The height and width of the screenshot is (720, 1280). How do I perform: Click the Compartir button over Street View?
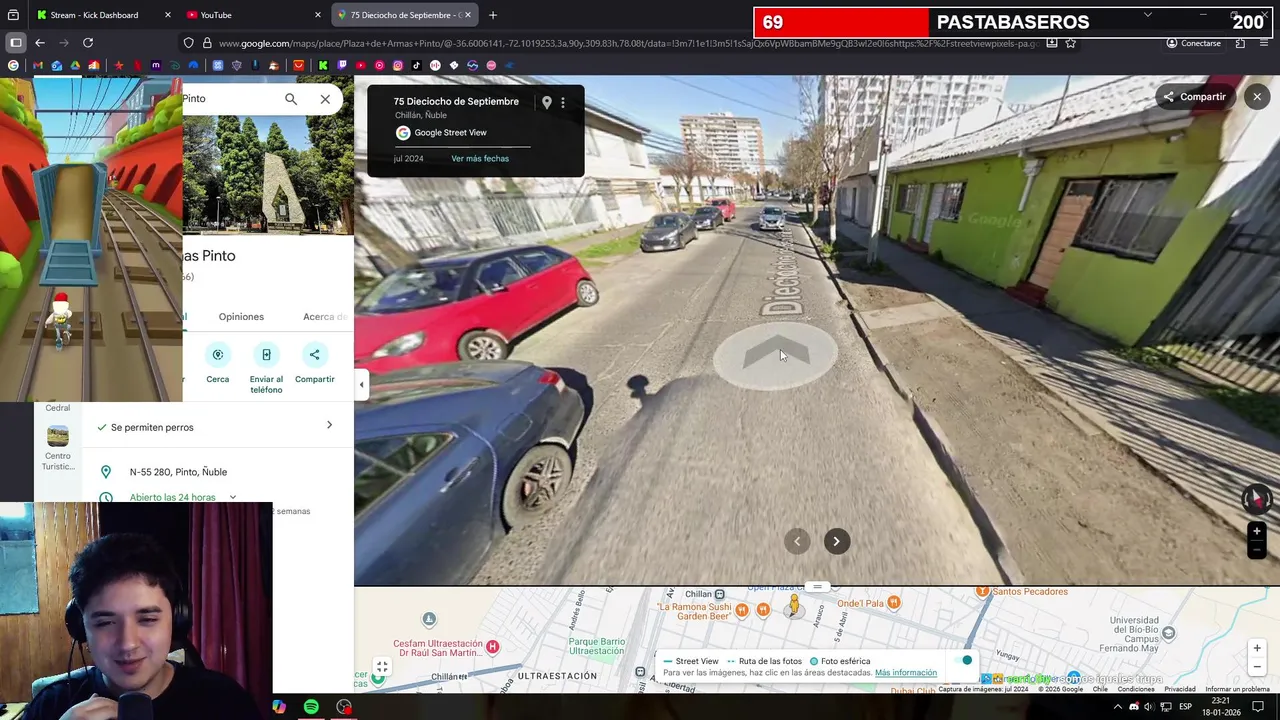pyautogui.click(x=1193, y=97)
